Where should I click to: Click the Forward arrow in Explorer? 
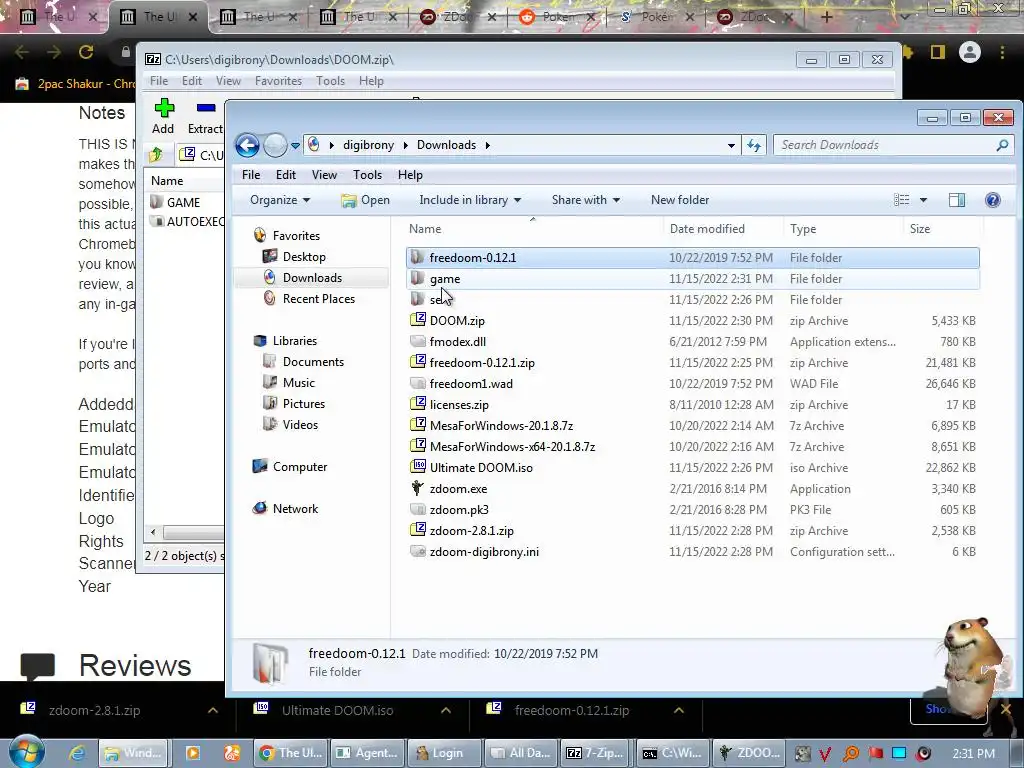click(275, 145)
